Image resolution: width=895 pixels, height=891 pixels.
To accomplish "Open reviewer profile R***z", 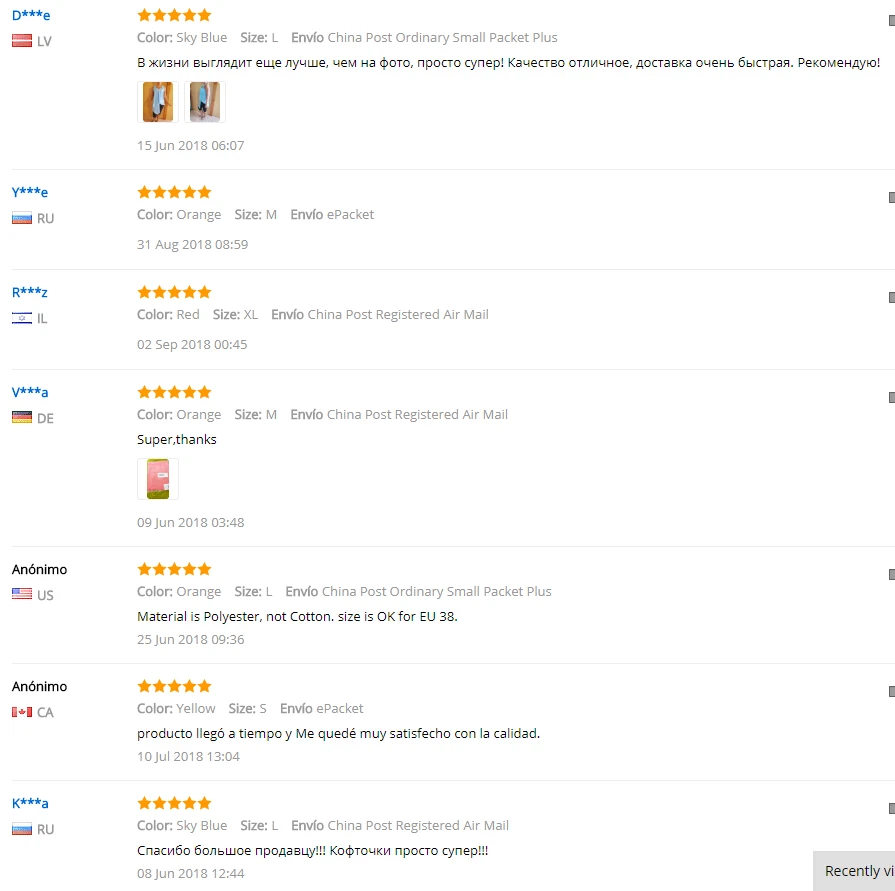I will (x=30, y=292).
